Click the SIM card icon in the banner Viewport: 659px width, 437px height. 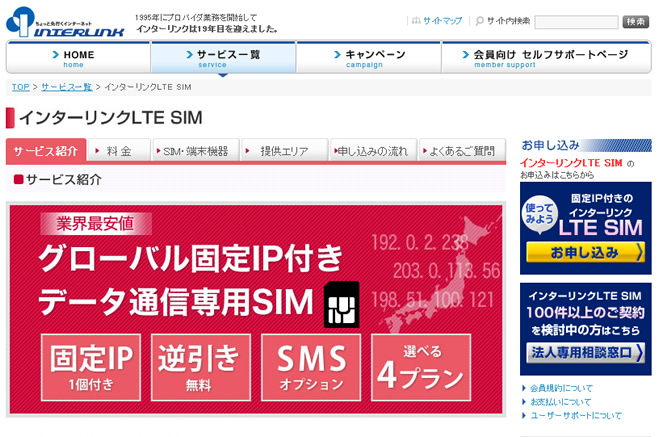341,305
